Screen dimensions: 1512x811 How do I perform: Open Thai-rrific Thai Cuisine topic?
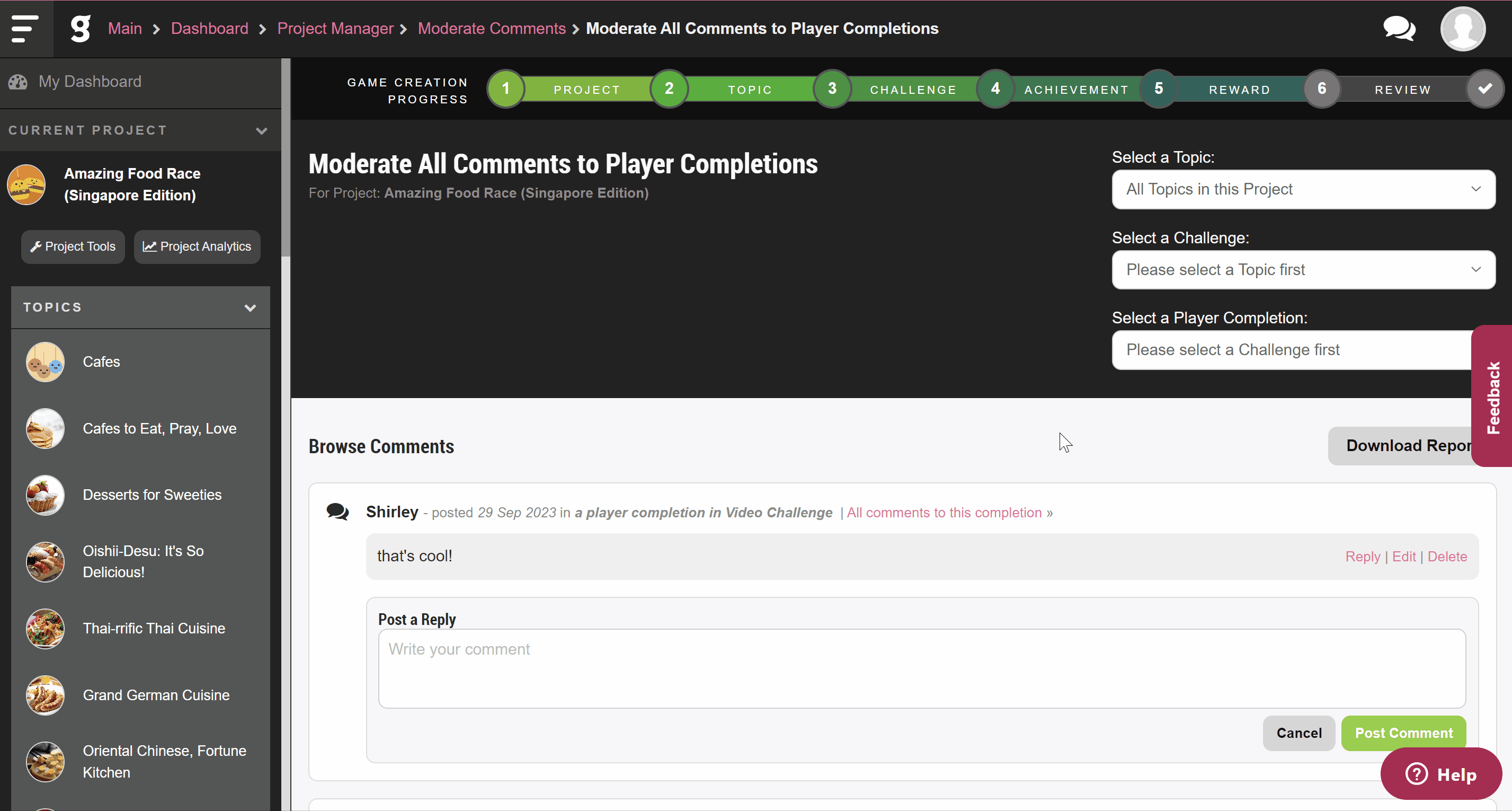[x=154, y=628]
